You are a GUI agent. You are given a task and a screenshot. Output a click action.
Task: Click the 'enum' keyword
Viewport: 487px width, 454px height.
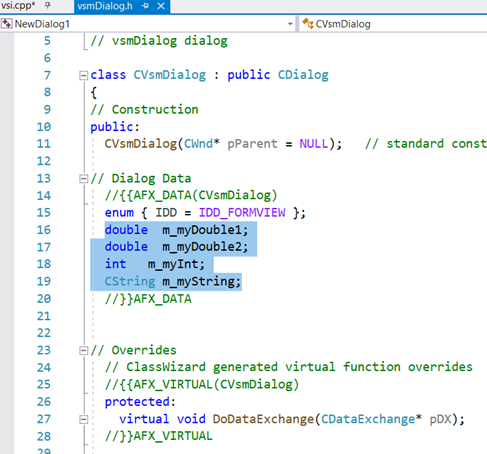pyautogui.click(x=119, y=213)
